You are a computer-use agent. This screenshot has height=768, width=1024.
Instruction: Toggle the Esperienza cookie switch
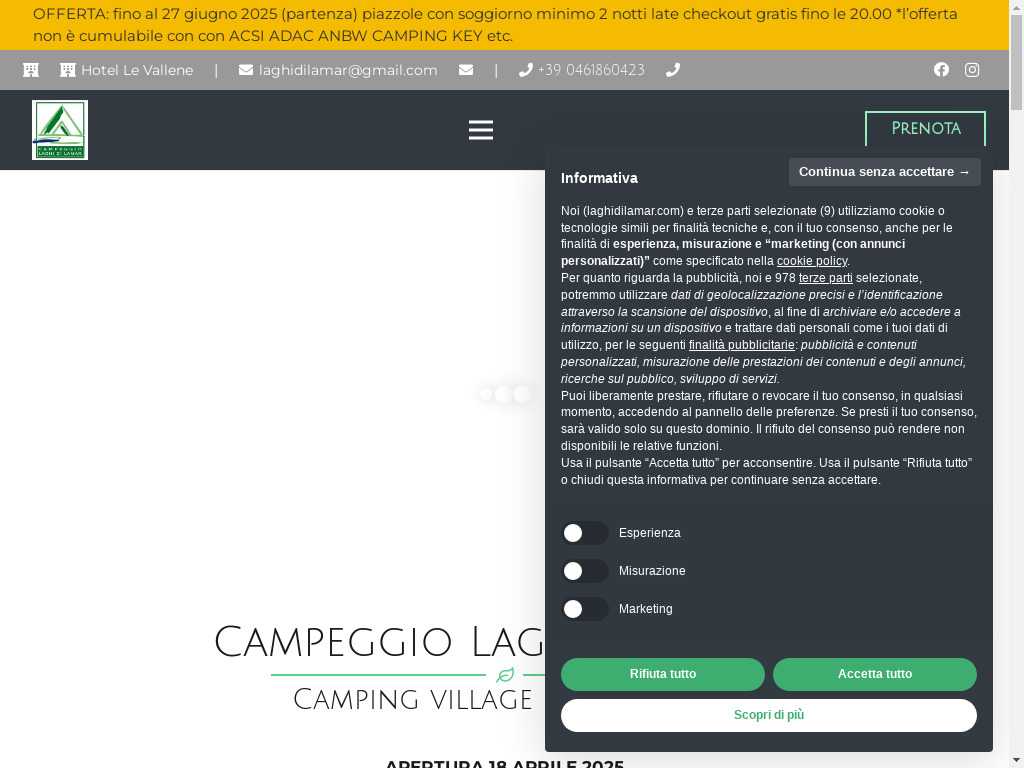(584, 533)
